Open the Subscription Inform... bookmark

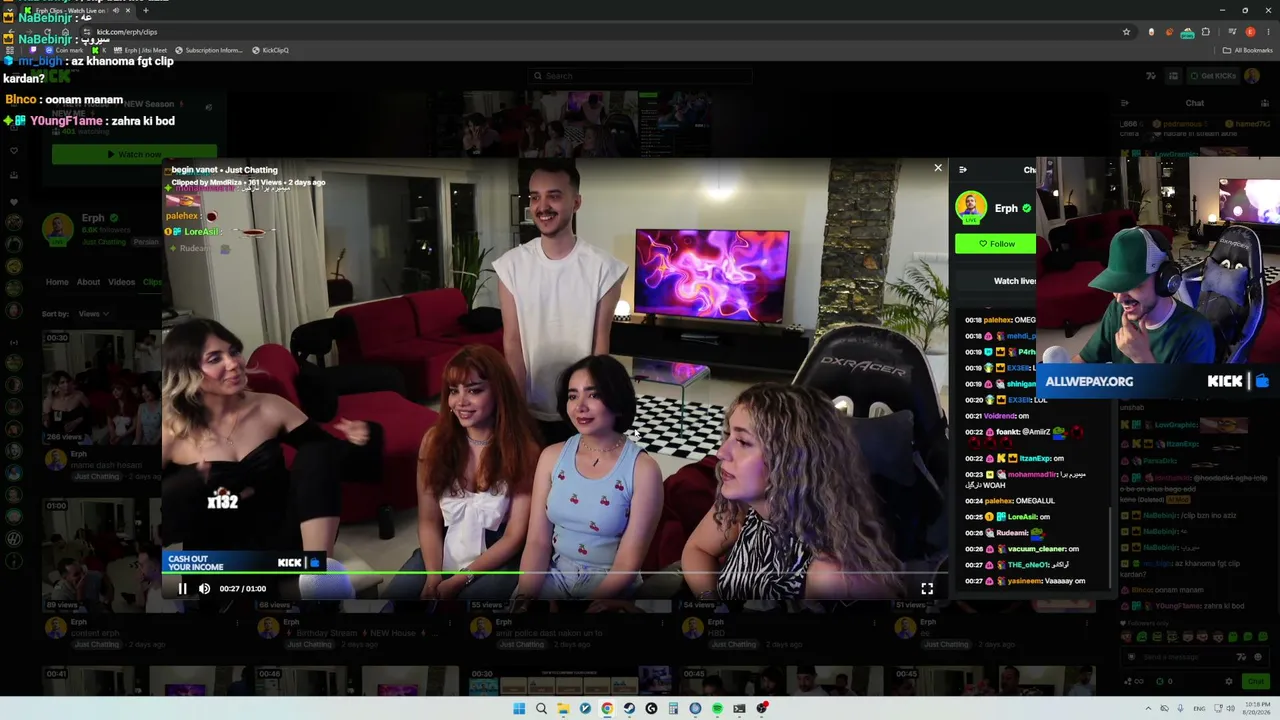(x=209, y=50)
